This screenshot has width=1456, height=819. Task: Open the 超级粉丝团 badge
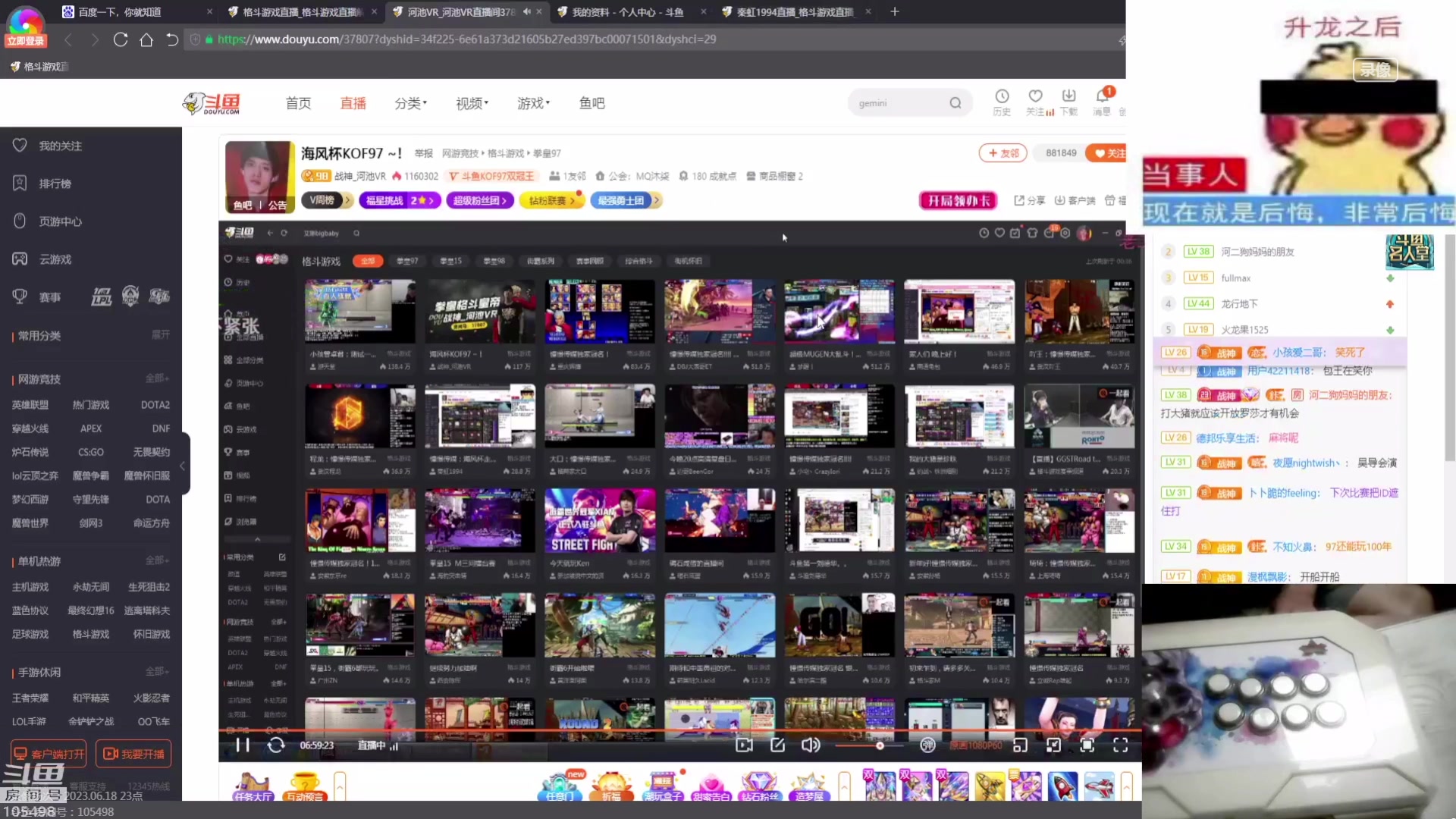pos(480,200)
